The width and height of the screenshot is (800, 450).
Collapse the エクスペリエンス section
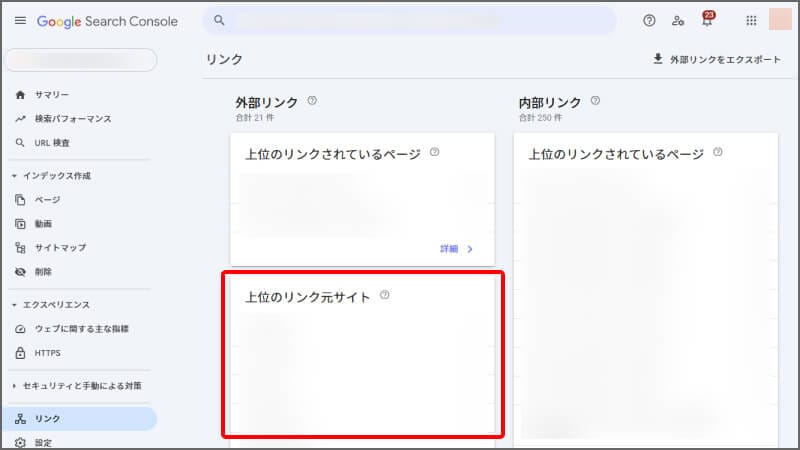click(14, 305)
